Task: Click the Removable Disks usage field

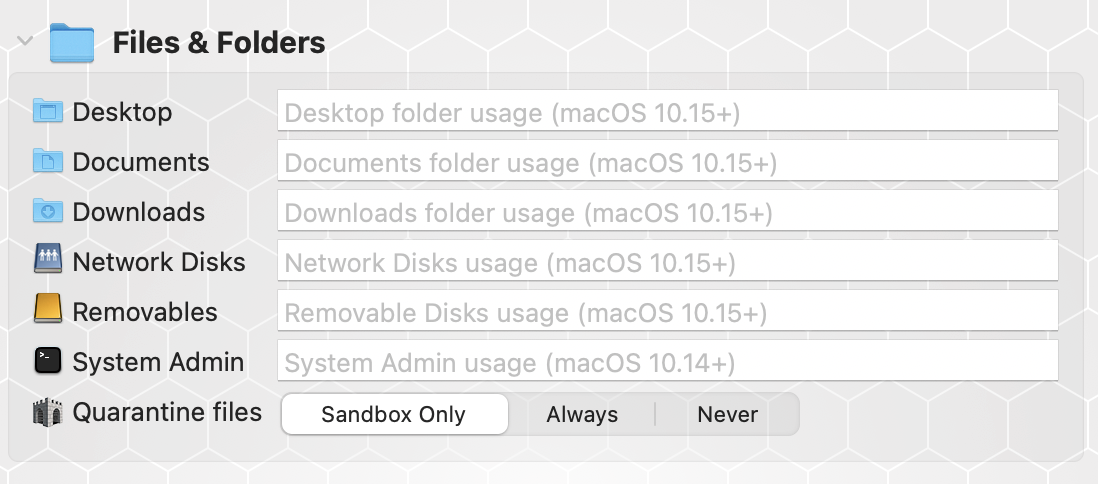Action: 667,310
